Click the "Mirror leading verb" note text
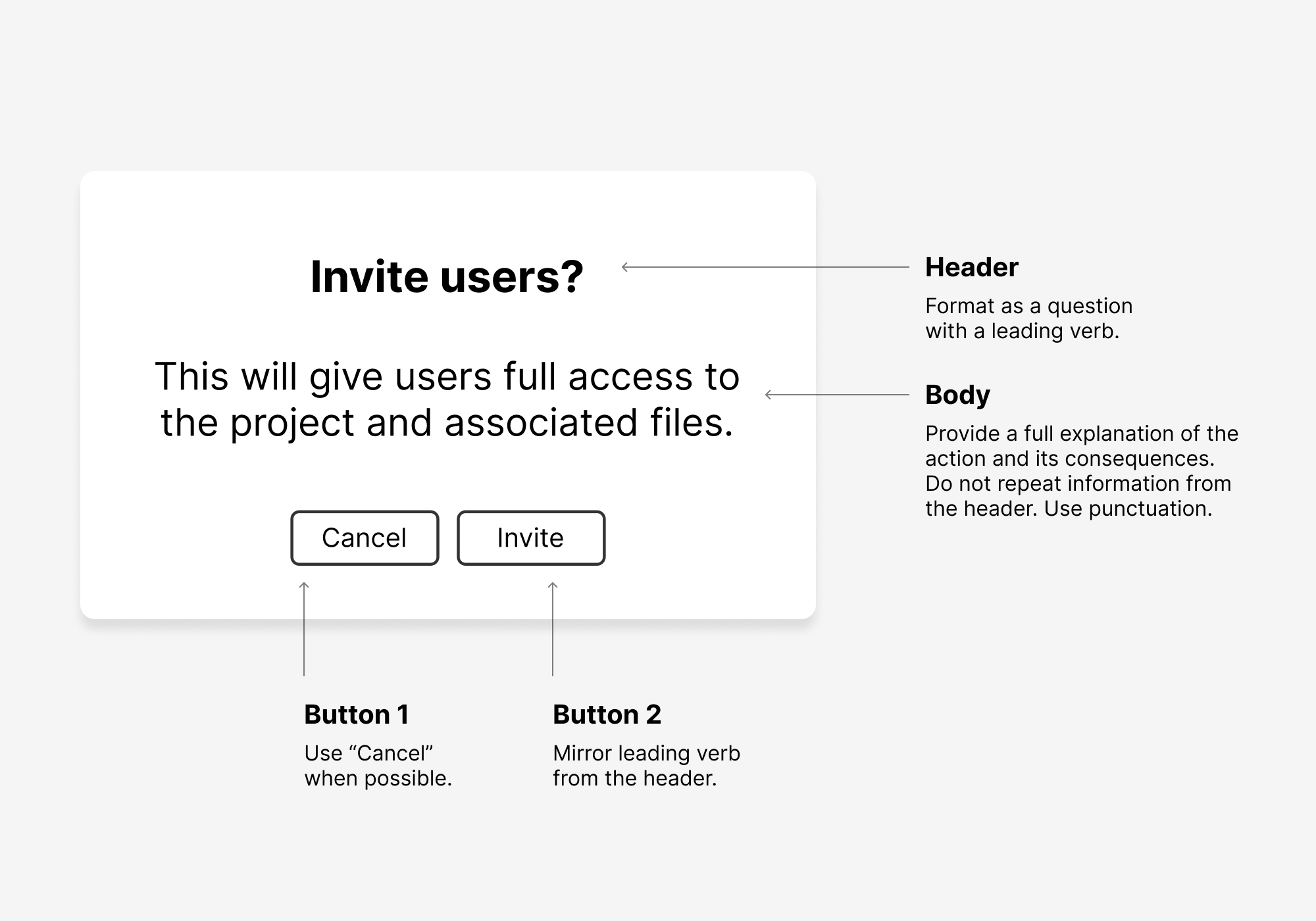This screenshot has height=921, width=1316. pyautogui.click(x=646, y=753)
